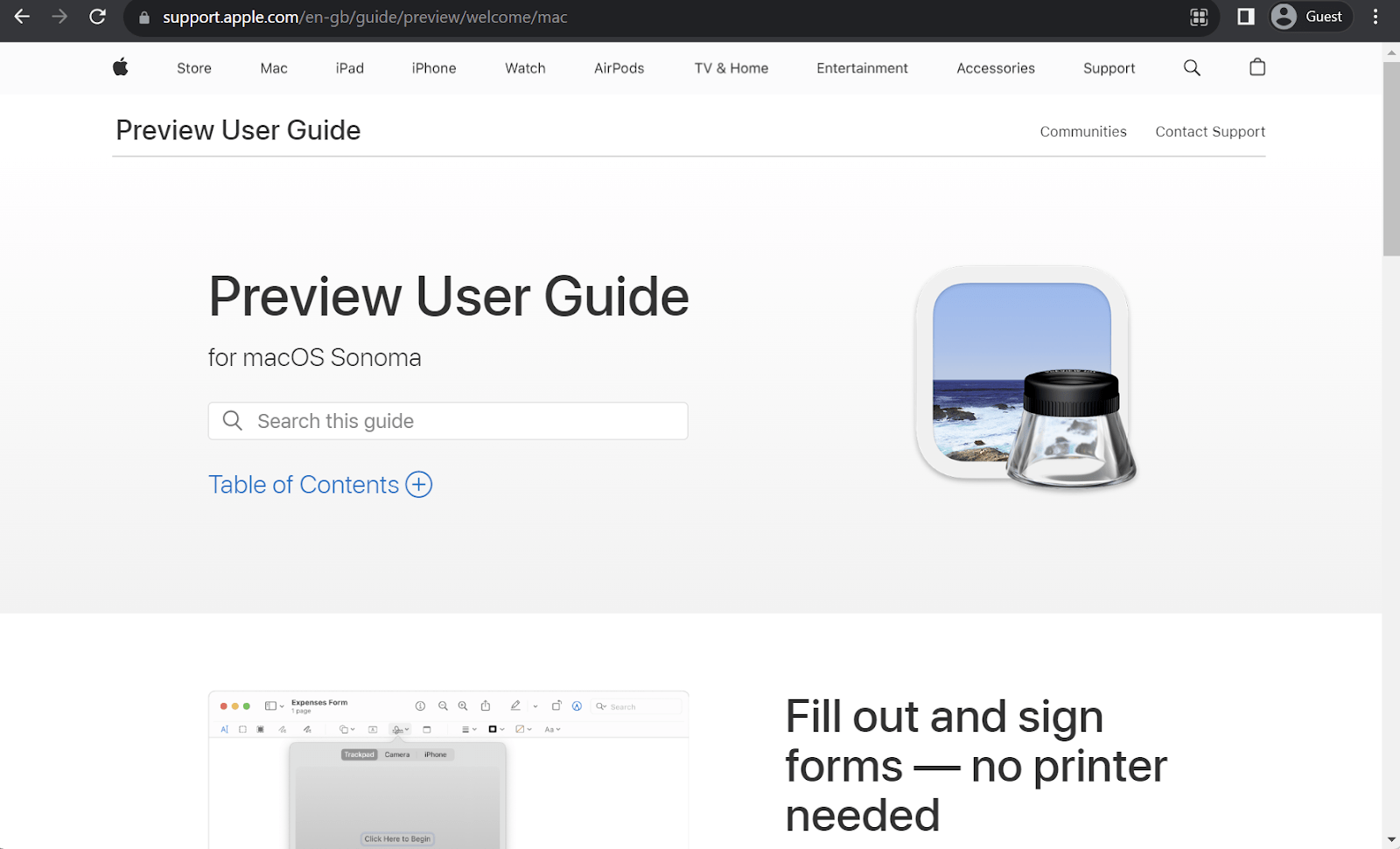The height and width of the screenshot is (849, 1400).
Task: Click the Contact Support link
Action: 1210,131
